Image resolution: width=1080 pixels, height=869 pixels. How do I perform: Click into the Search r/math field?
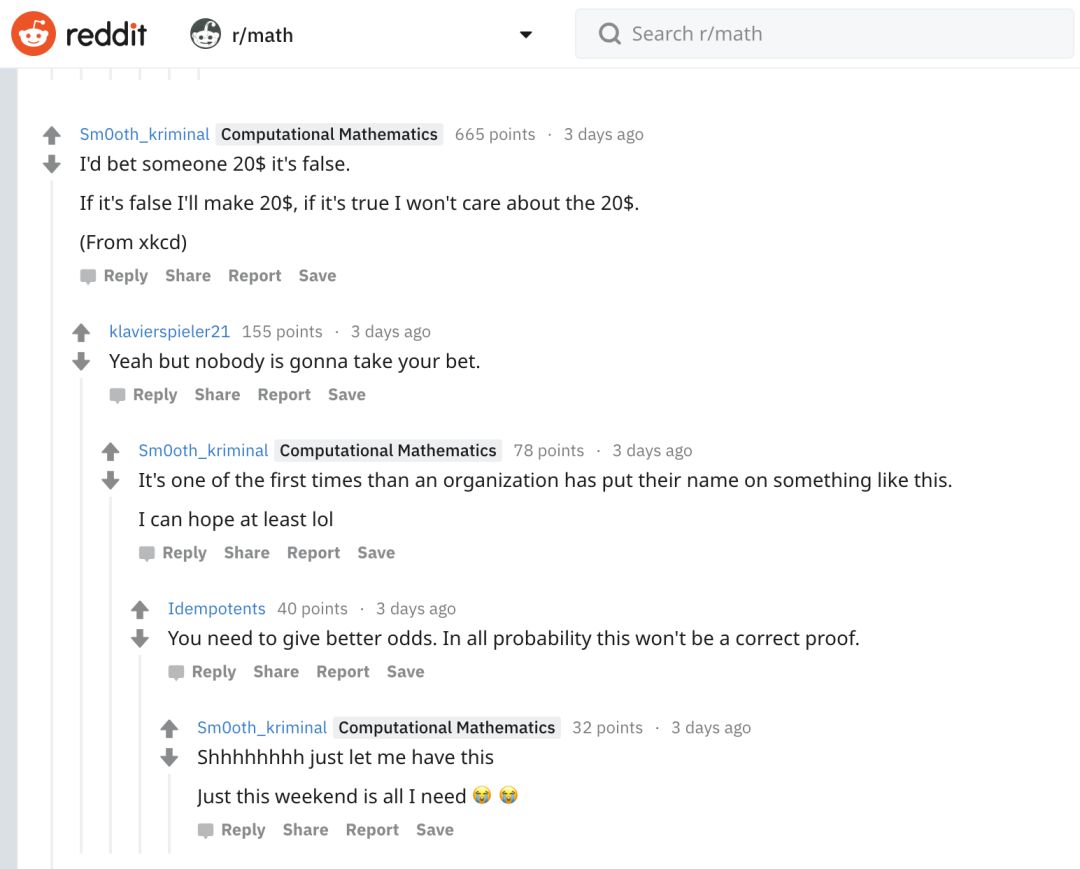(x=824, y=34)
